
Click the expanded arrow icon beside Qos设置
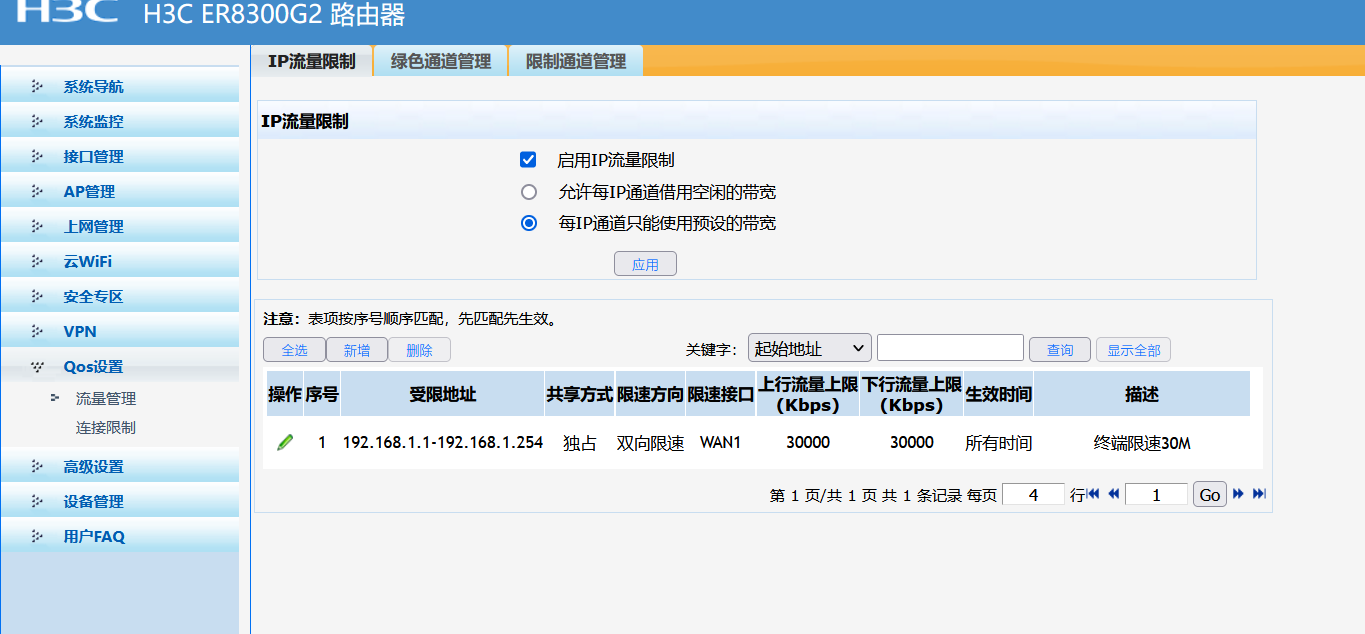38,366
